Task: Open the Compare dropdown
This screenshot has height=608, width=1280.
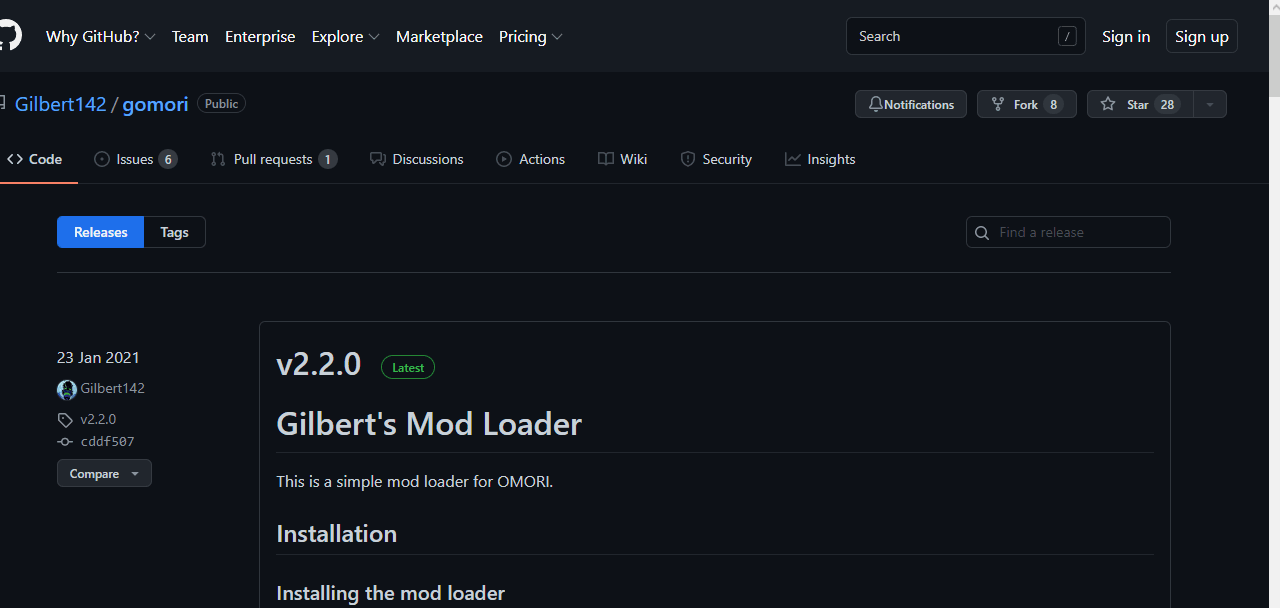Action: pos(104,473)
